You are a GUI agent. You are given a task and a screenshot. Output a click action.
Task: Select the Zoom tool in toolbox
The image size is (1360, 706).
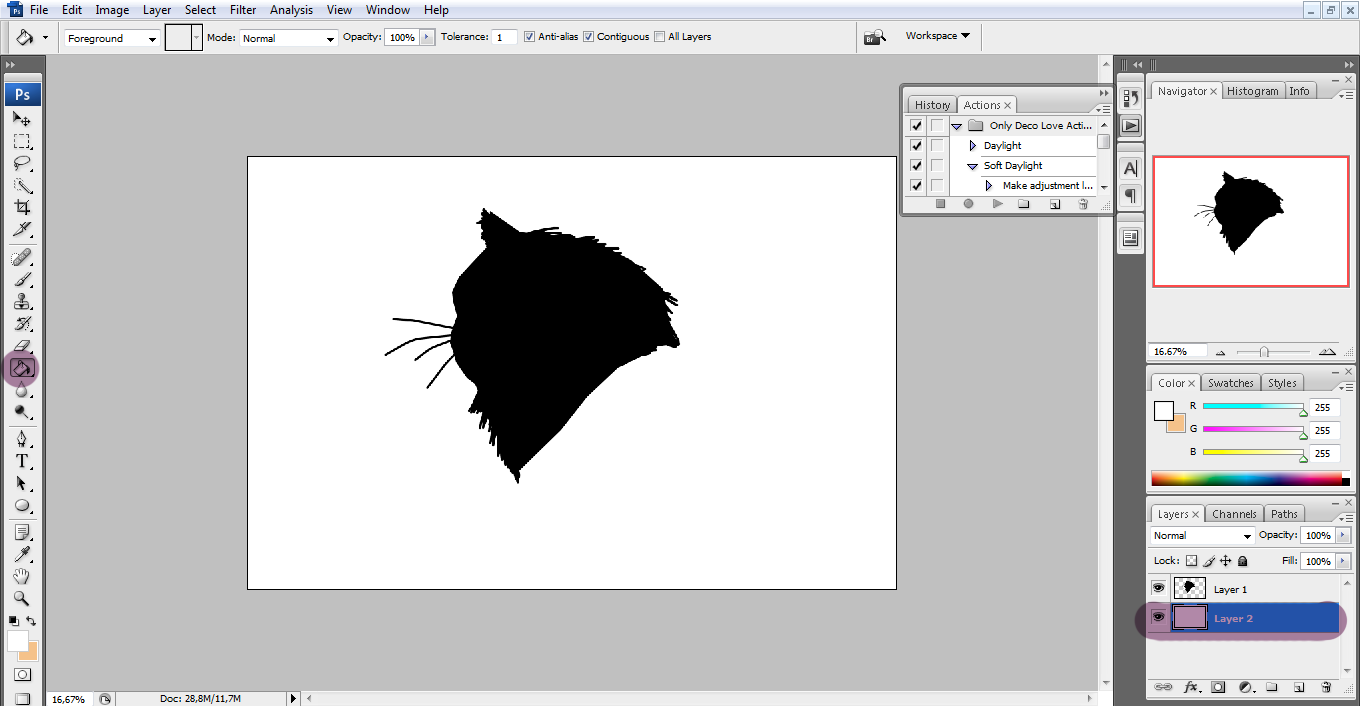(x=22, y=598)
